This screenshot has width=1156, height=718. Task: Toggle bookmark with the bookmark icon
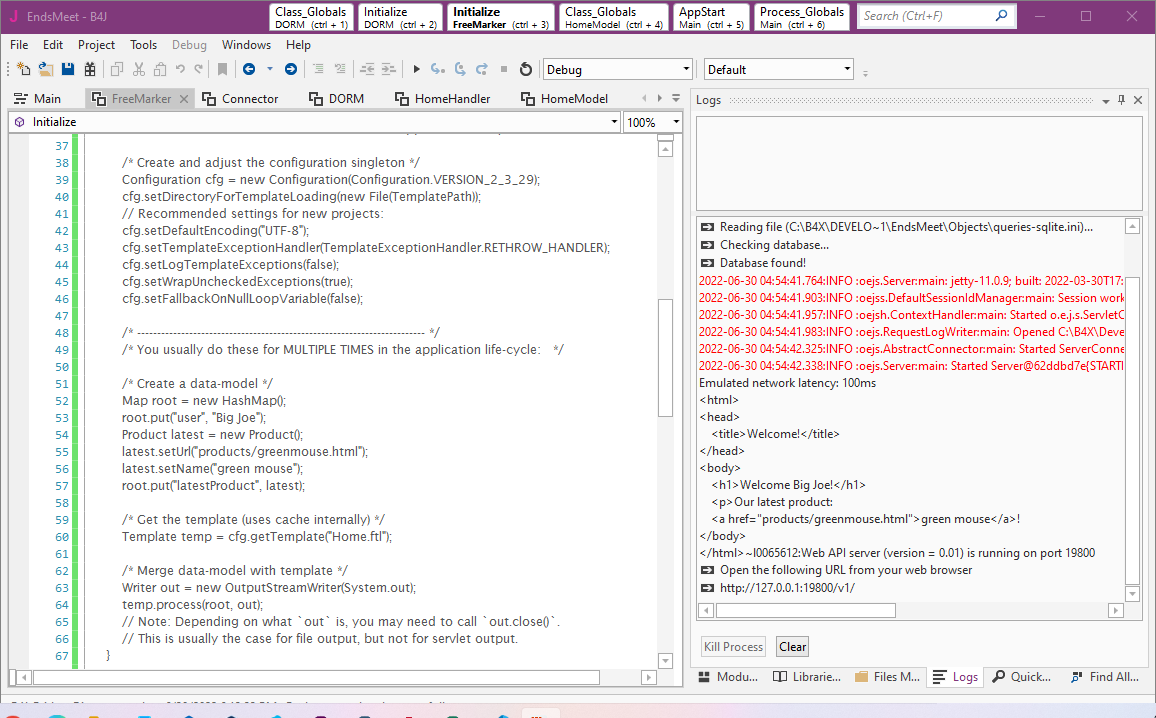pyautogui.click(x=222, y=69)
